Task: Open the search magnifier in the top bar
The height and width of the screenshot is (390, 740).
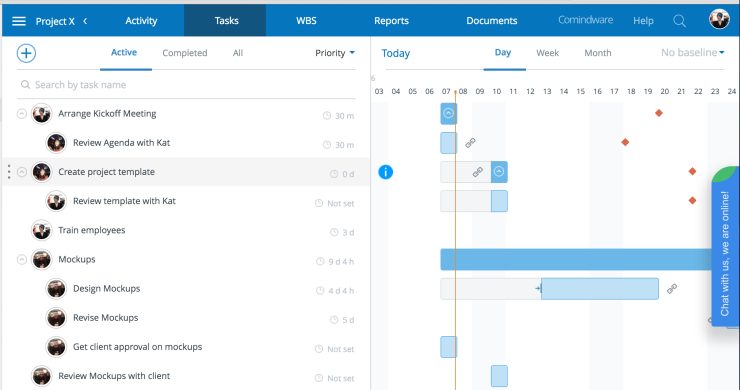Action: click(x=680, y=21)
